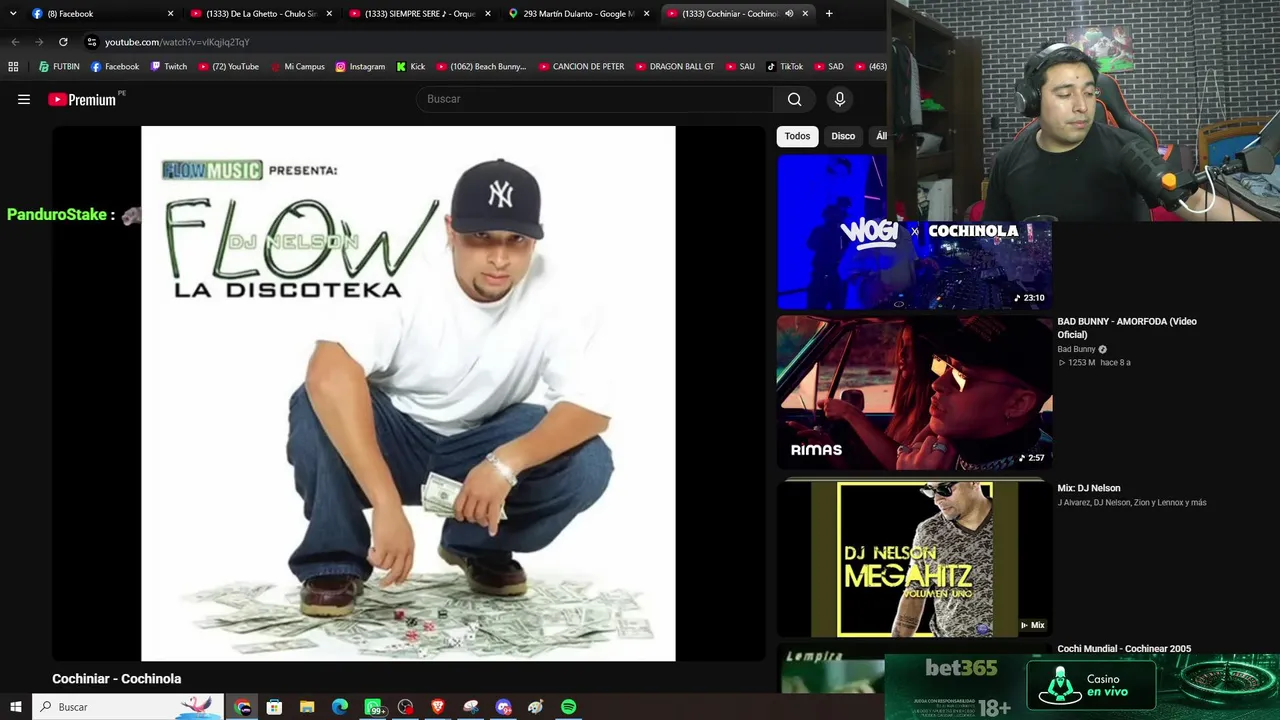Image resolution: width=1280 pixels, height=720 pixels.
Task: Open the Facebook bookmark in bookmarks bar
Action: pos(115,67)
